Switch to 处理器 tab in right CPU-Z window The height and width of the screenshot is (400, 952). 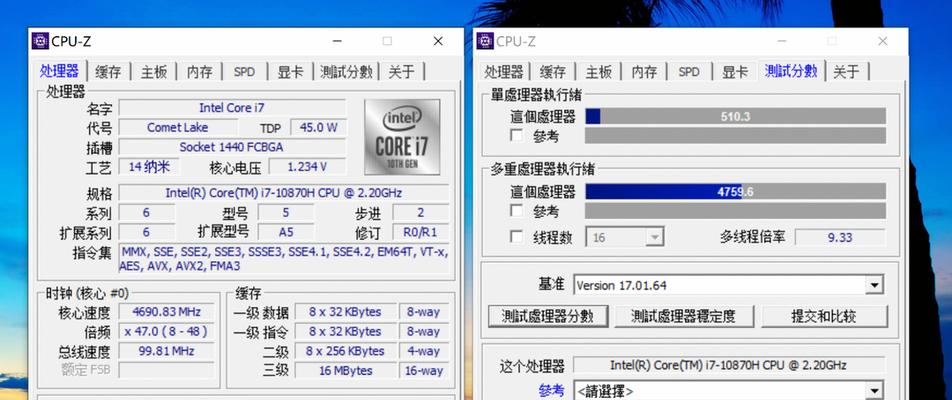503,72
